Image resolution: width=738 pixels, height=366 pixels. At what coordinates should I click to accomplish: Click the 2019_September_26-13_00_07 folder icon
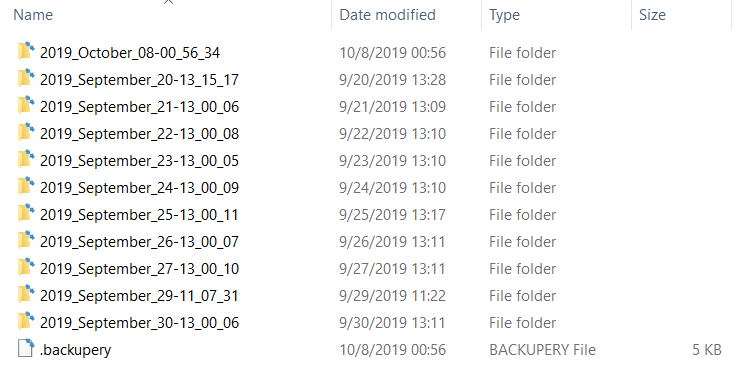(x=26, y=240)
